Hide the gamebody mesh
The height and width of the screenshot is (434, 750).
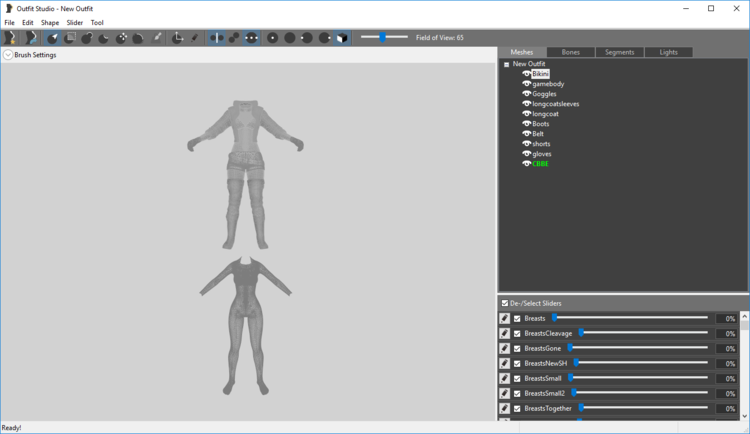(x=526, y=84)
